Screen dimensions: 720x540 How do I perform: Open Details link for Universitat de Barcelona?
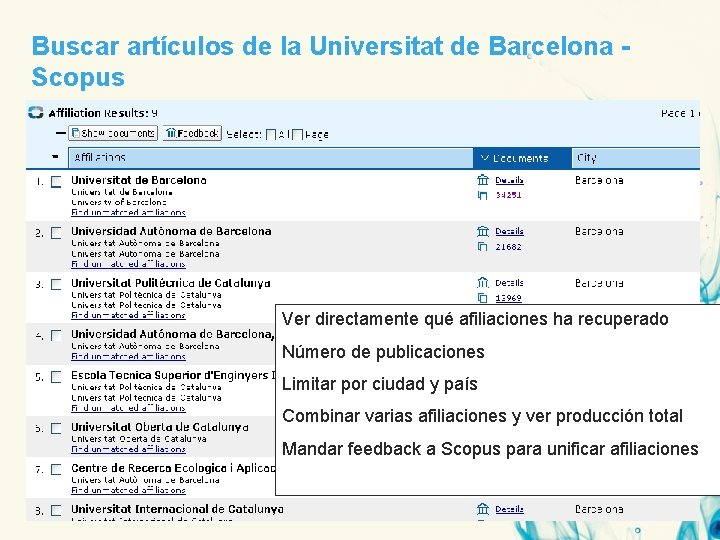(509, 180)
